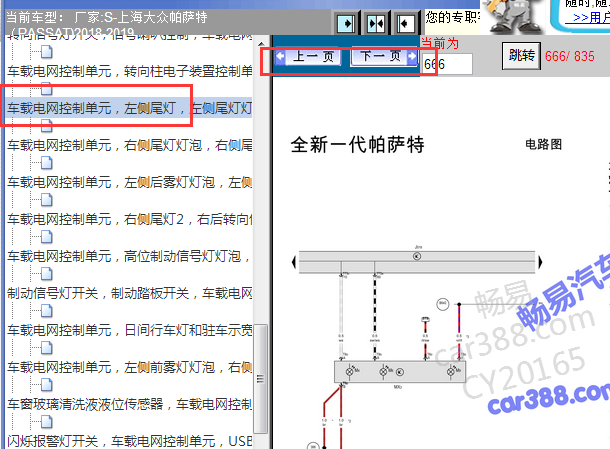
Task: Click the center-split panel layout icon
Action: (376, 24)
